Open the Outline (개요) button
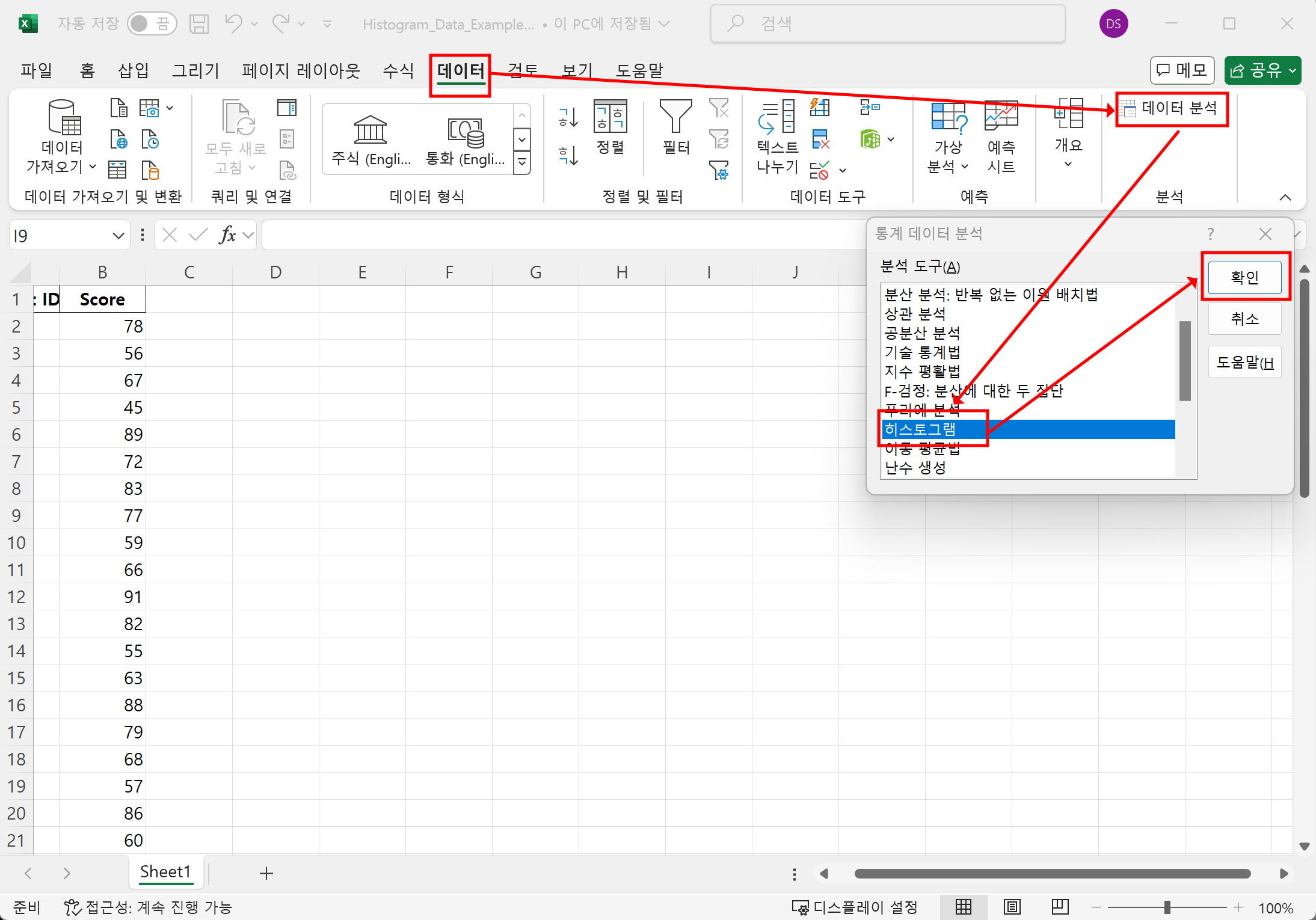 [x=1069, y=133]
